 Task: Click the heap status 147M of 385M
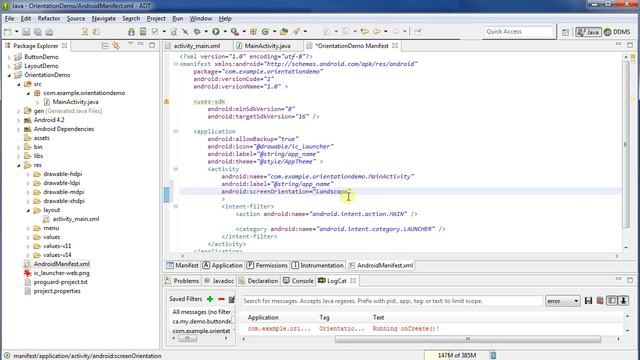coord(456,355)
